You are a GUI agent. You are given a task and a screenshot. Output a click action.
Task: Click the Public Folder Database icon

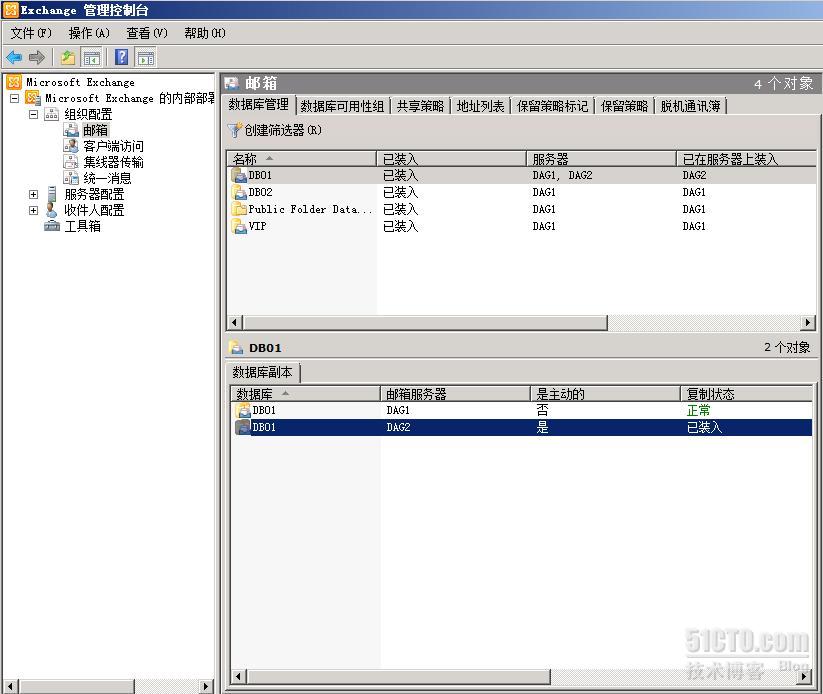coord(239,209)
